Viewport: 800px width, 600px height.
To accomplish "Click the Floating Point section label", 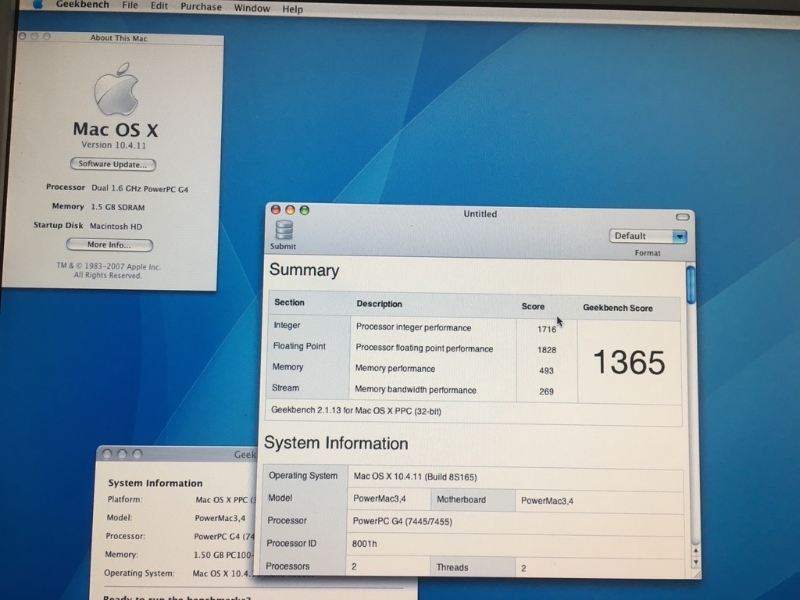I will click(x=299, y=346).
